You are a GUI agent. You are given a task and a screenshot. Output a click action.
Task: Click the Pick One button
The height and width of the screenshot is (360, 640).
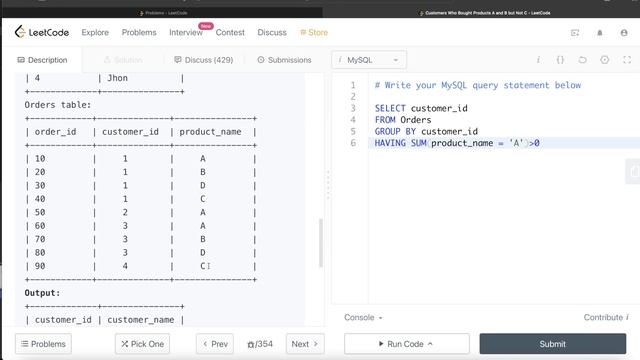click(x=142, y=344)
